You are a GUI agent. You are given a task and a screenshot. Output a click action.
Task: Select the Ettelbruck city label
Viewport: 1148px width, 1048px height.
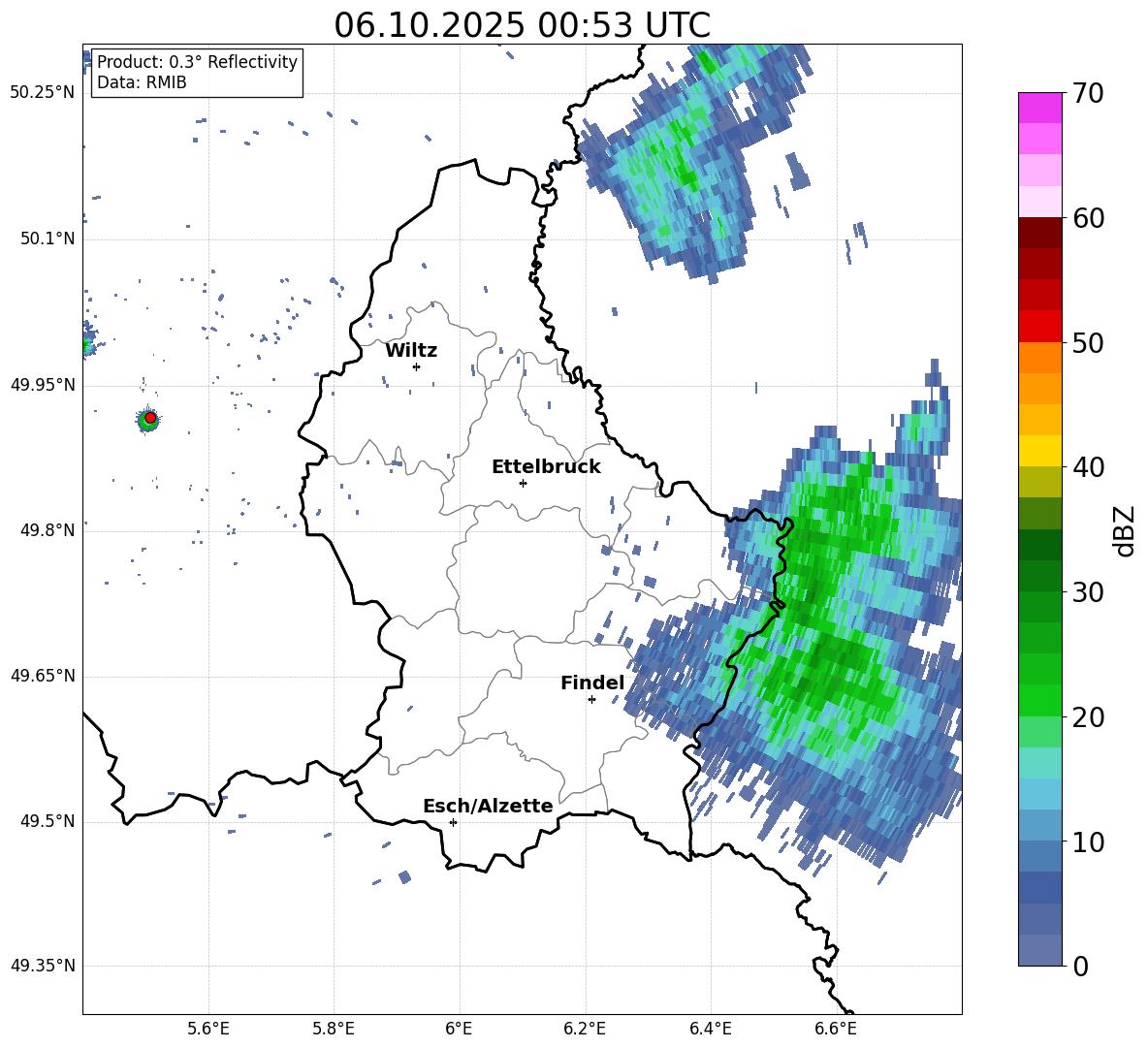[x=546, y=466]
